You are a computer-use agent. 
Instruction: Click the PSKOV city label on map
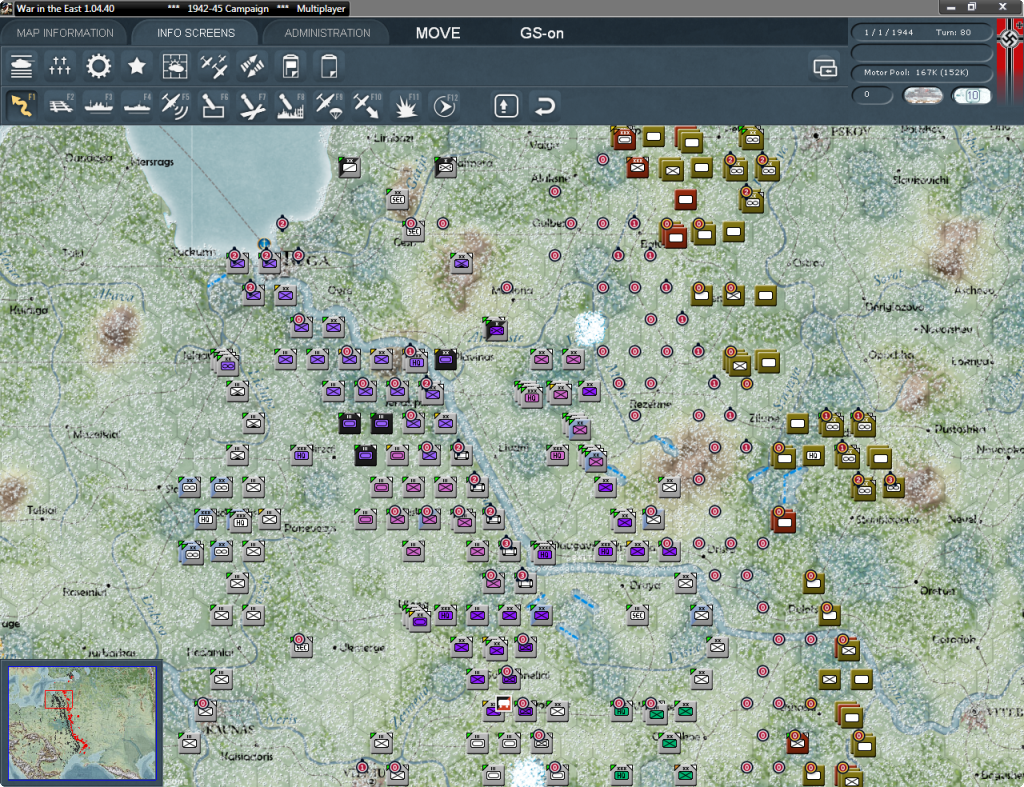[x=850, y=132]
